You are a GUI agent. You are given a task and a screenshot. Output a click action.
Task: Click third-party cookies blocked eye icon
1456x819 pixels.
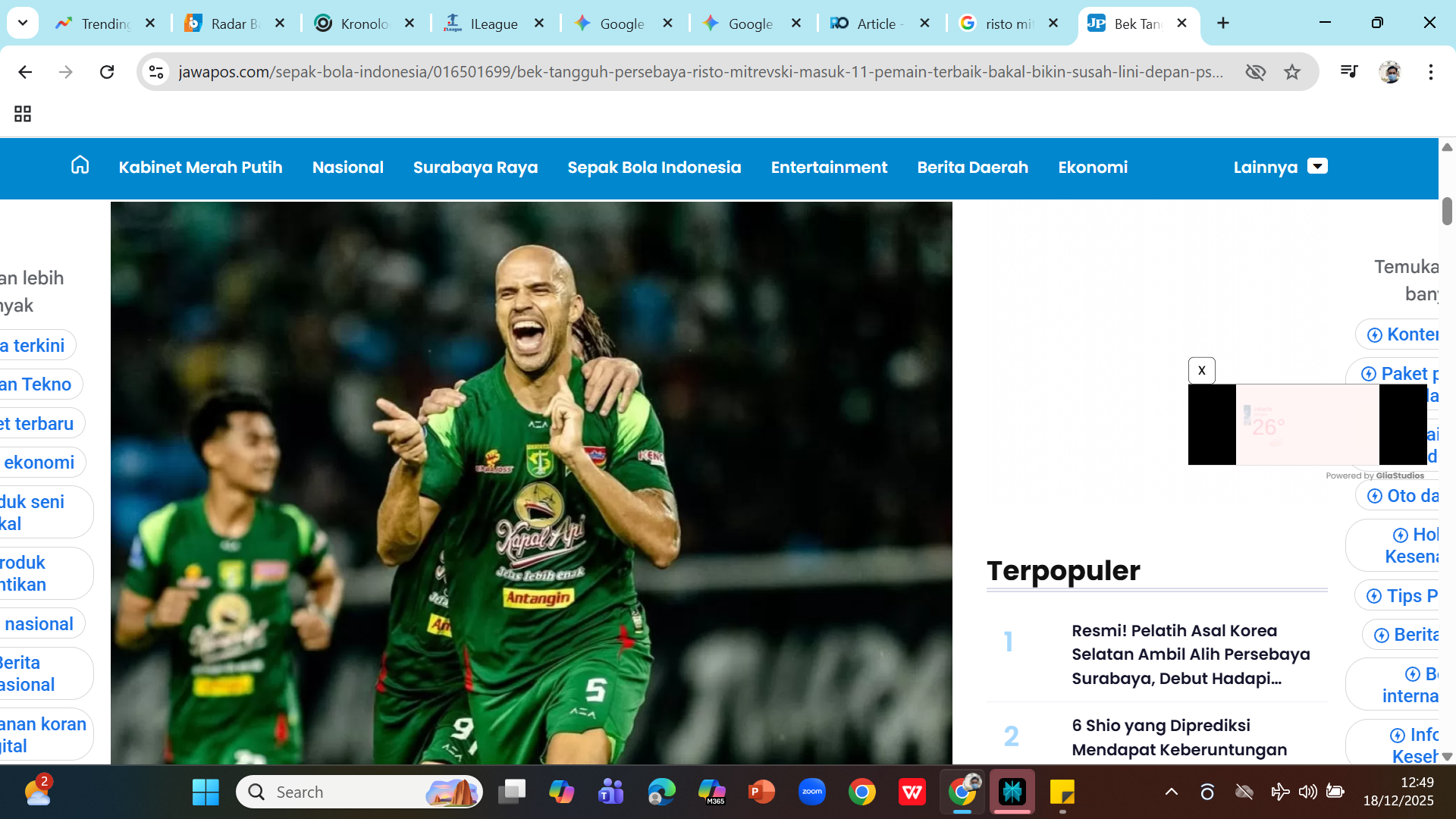click(x=1256, y=72)
